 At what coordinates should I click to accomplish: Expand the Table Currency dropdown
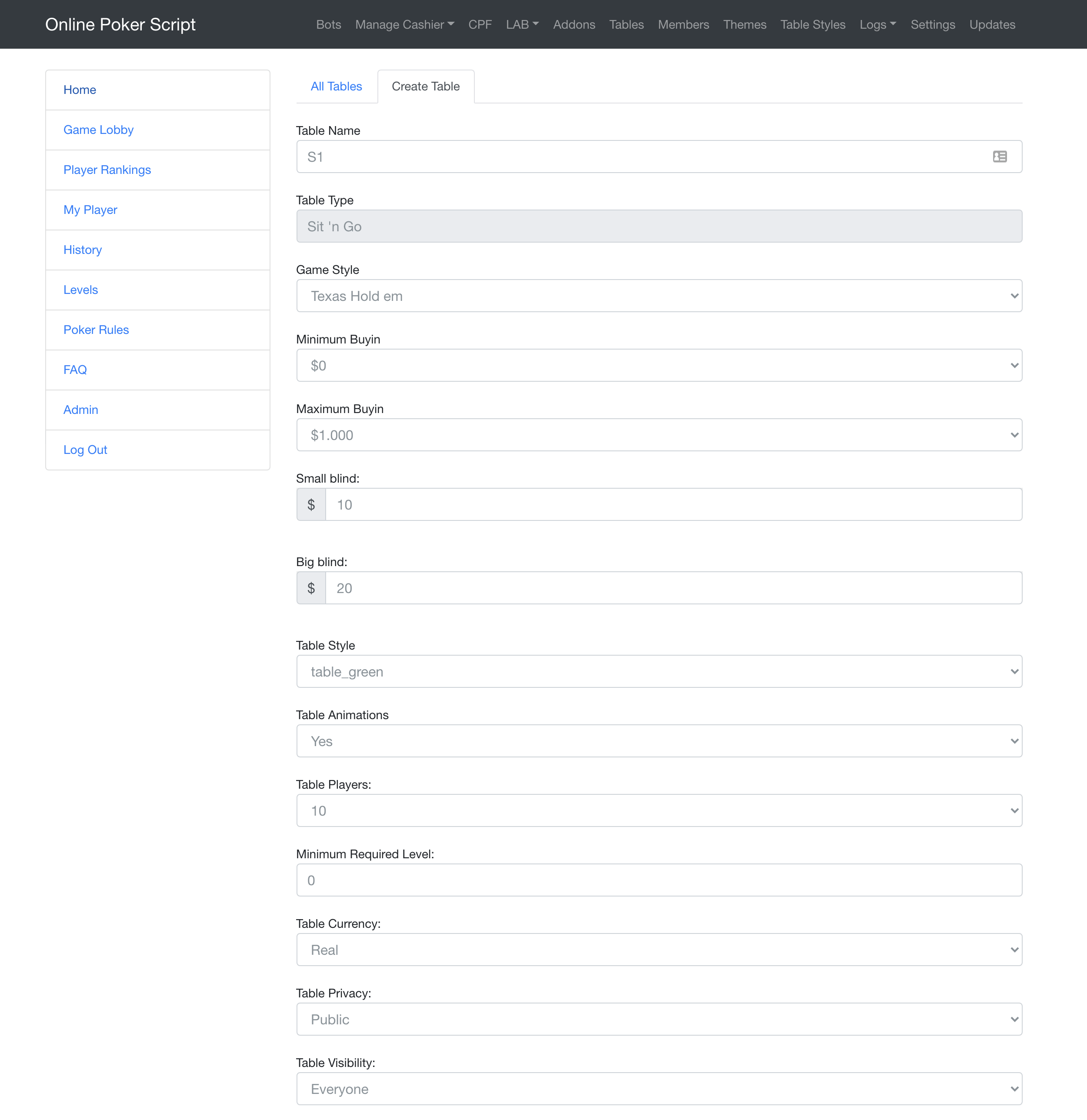pos(658,950)
